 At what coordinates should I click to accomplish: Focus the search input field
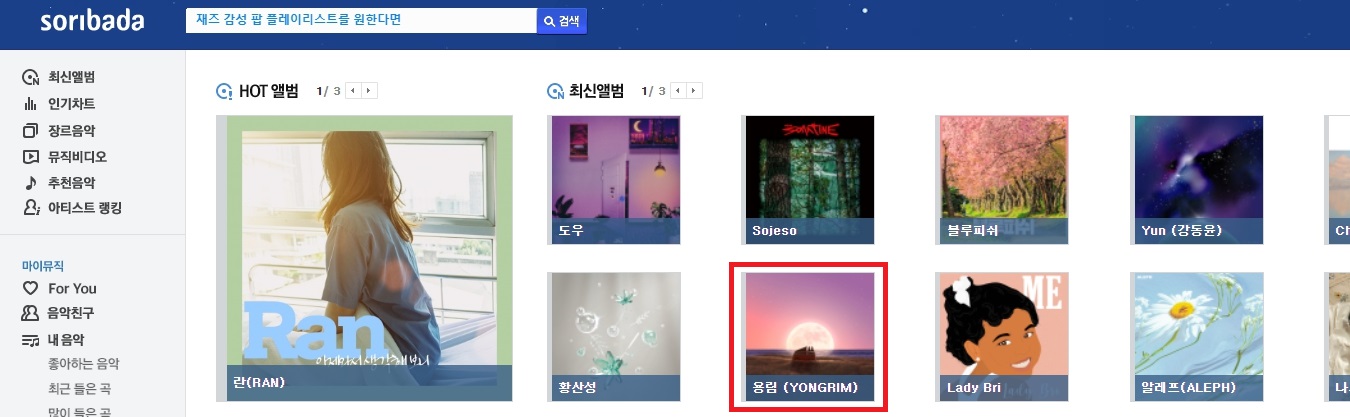[x=361, y=20]
